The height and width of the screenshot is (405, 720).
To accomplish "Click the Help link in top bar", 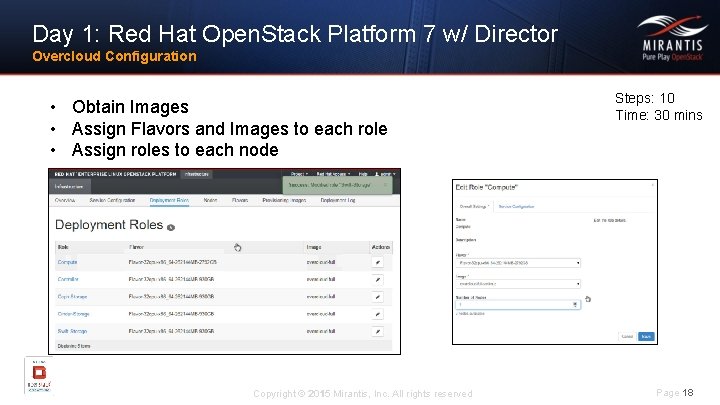I will 363,174.
